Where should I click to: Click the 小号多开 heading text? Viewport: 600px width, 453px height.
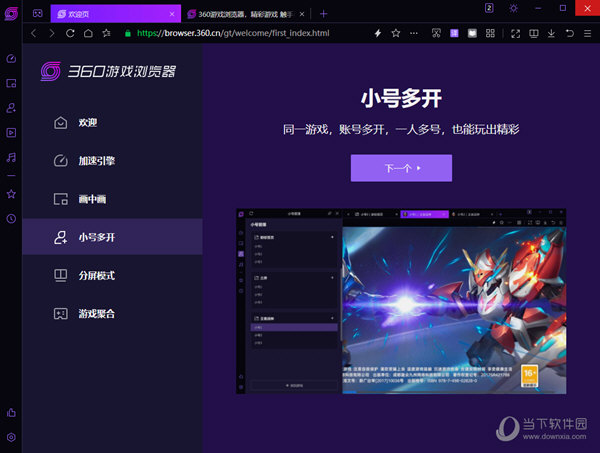[401, 98]
